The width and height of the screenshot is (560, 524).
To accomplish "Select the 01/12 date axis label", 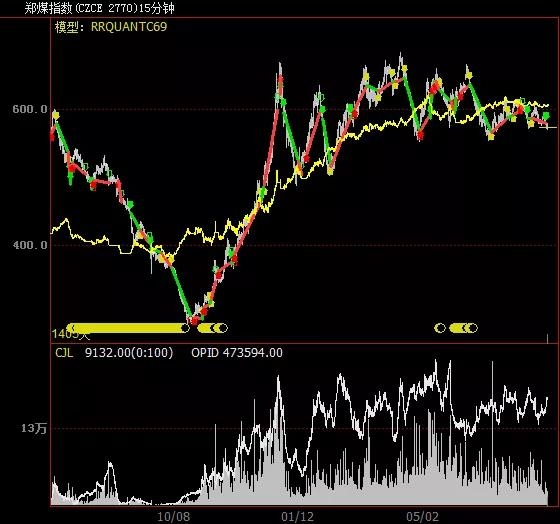I will pos(298,516).
